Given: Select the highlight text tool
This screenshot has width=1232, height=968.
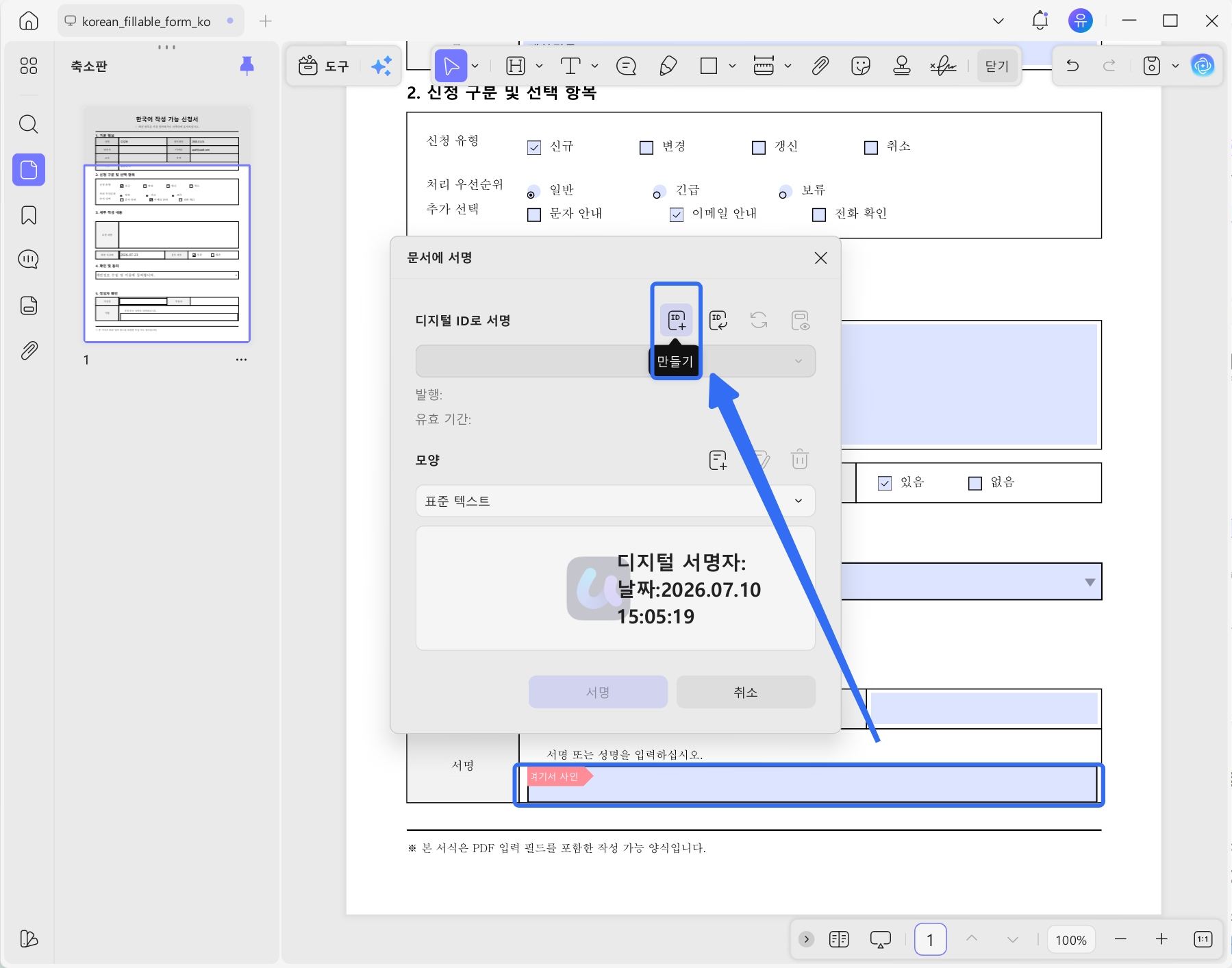Looking at the screenshot, I should [x=516, y=66].
